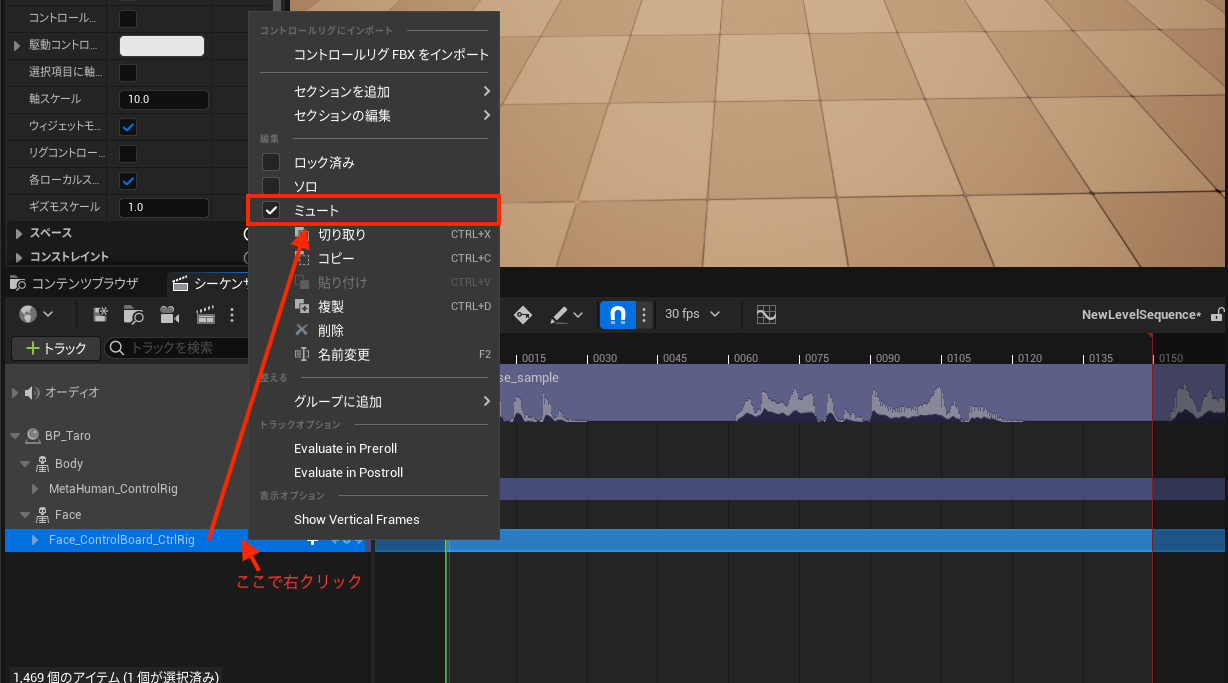Viewport: 1228px width, 683px height.
Task: Click the clapperboard render movie icon
Action: pos(206,315)
